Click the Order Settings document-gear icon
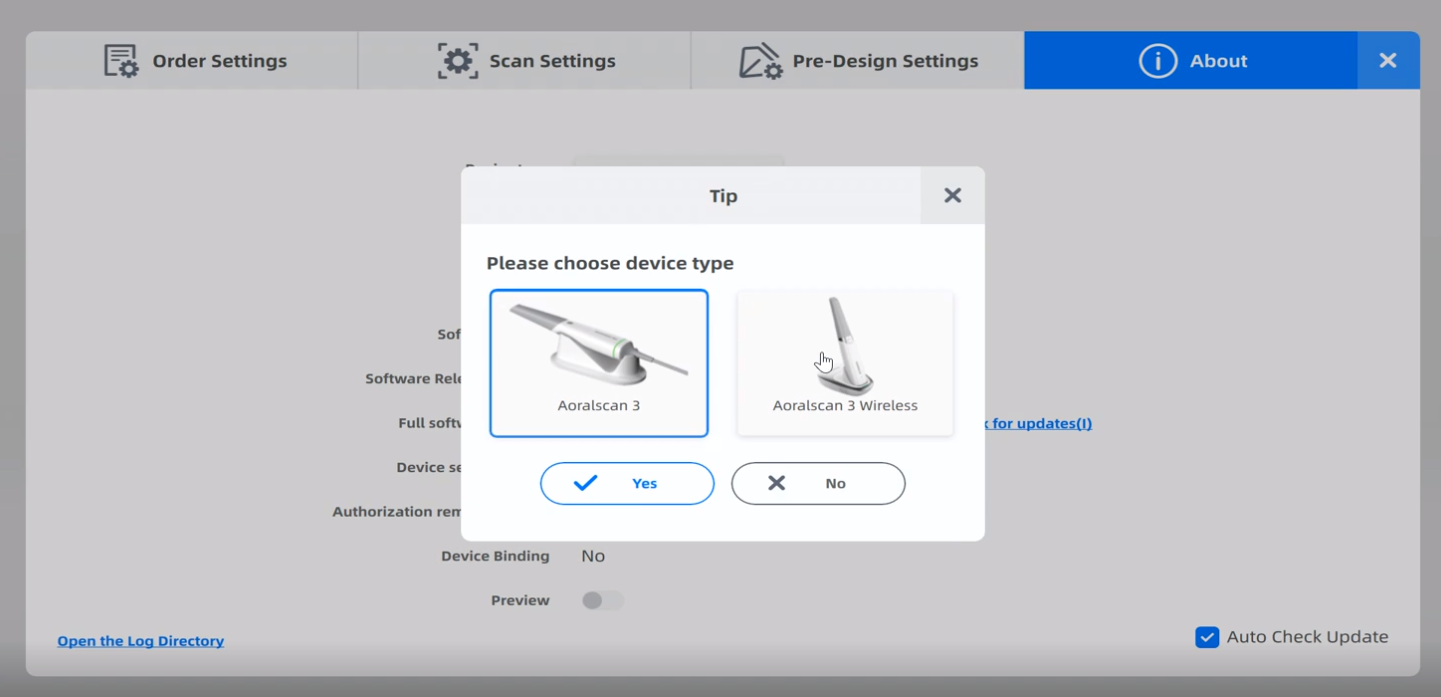 coord(122,61)
